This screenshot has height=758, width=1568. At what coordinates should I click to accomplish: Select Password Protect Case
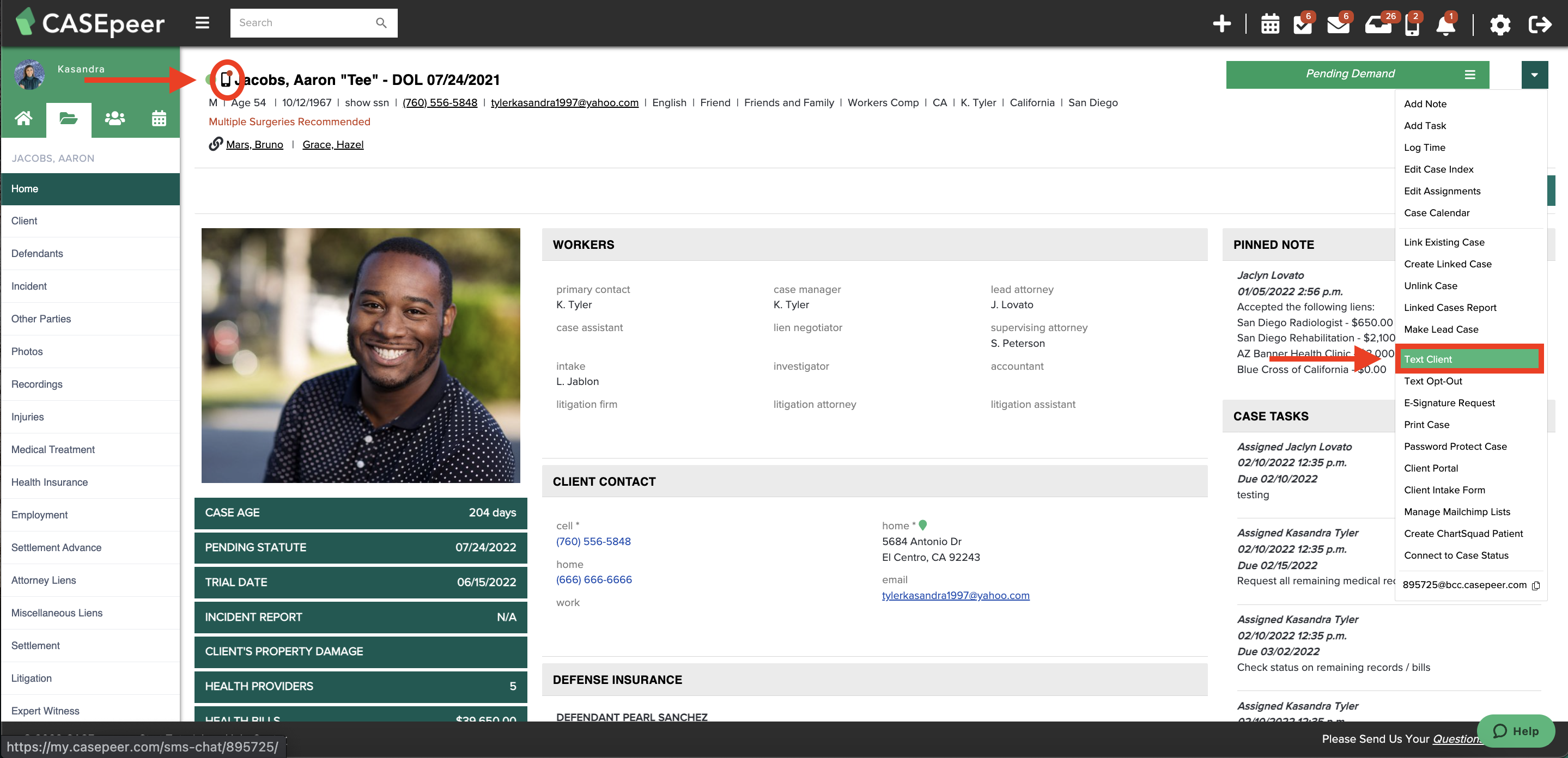tap(1455, 447)
